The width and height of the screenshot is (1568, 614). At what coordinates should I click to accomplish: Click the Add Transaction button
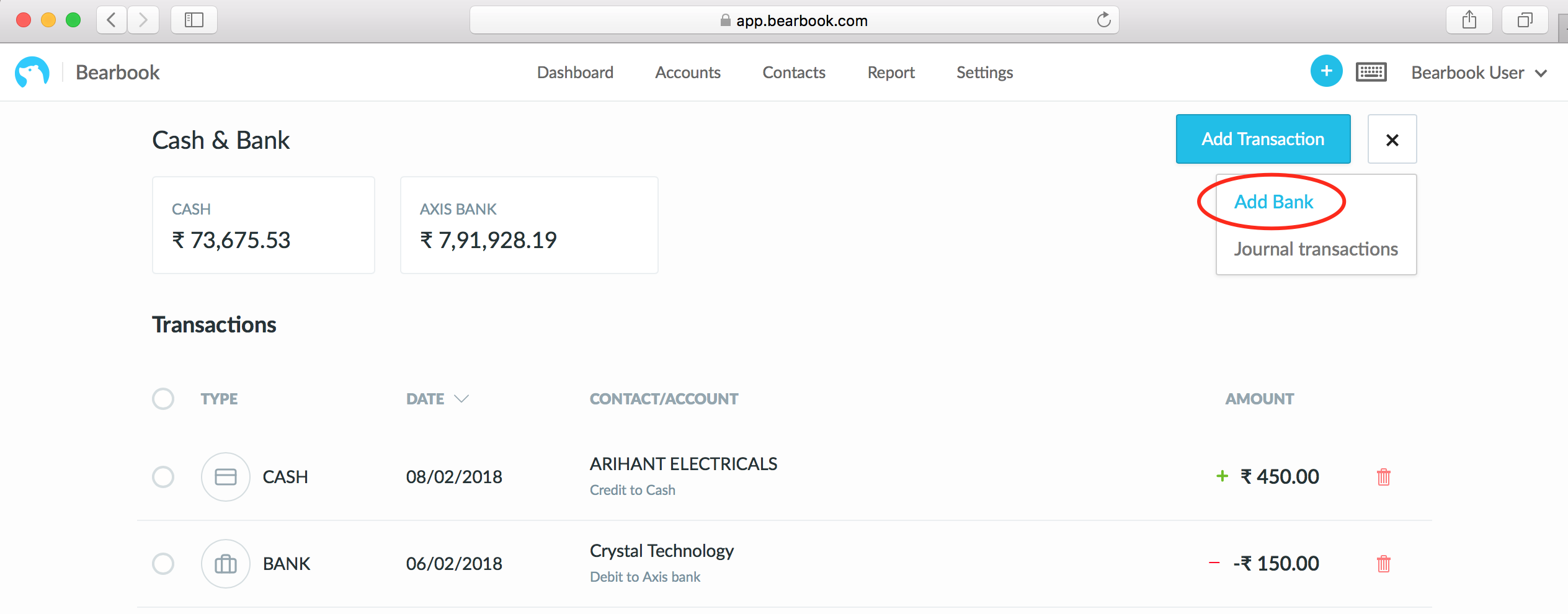pos(1263,139)
